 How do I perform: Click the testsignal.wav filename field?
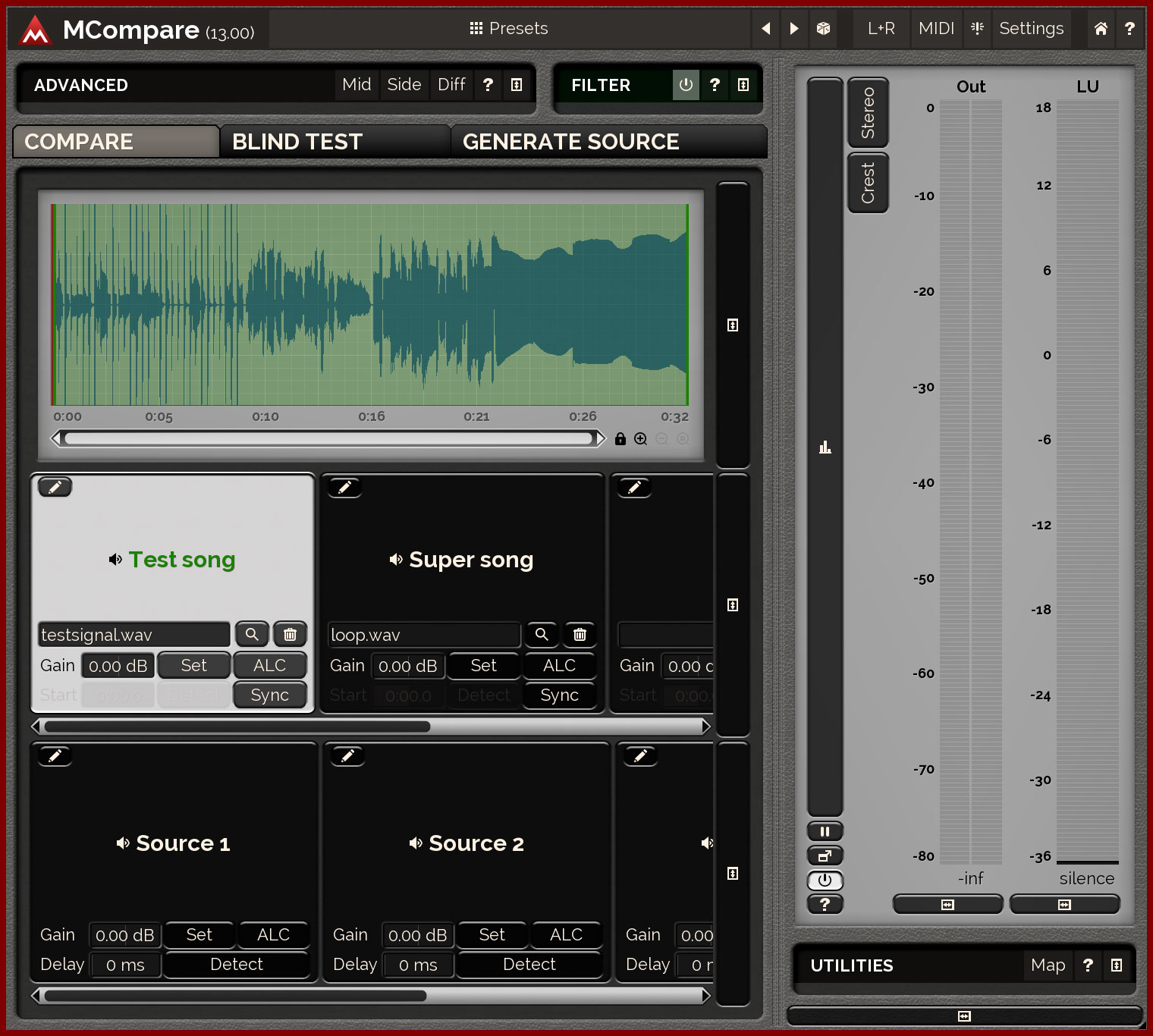point(134,635)
